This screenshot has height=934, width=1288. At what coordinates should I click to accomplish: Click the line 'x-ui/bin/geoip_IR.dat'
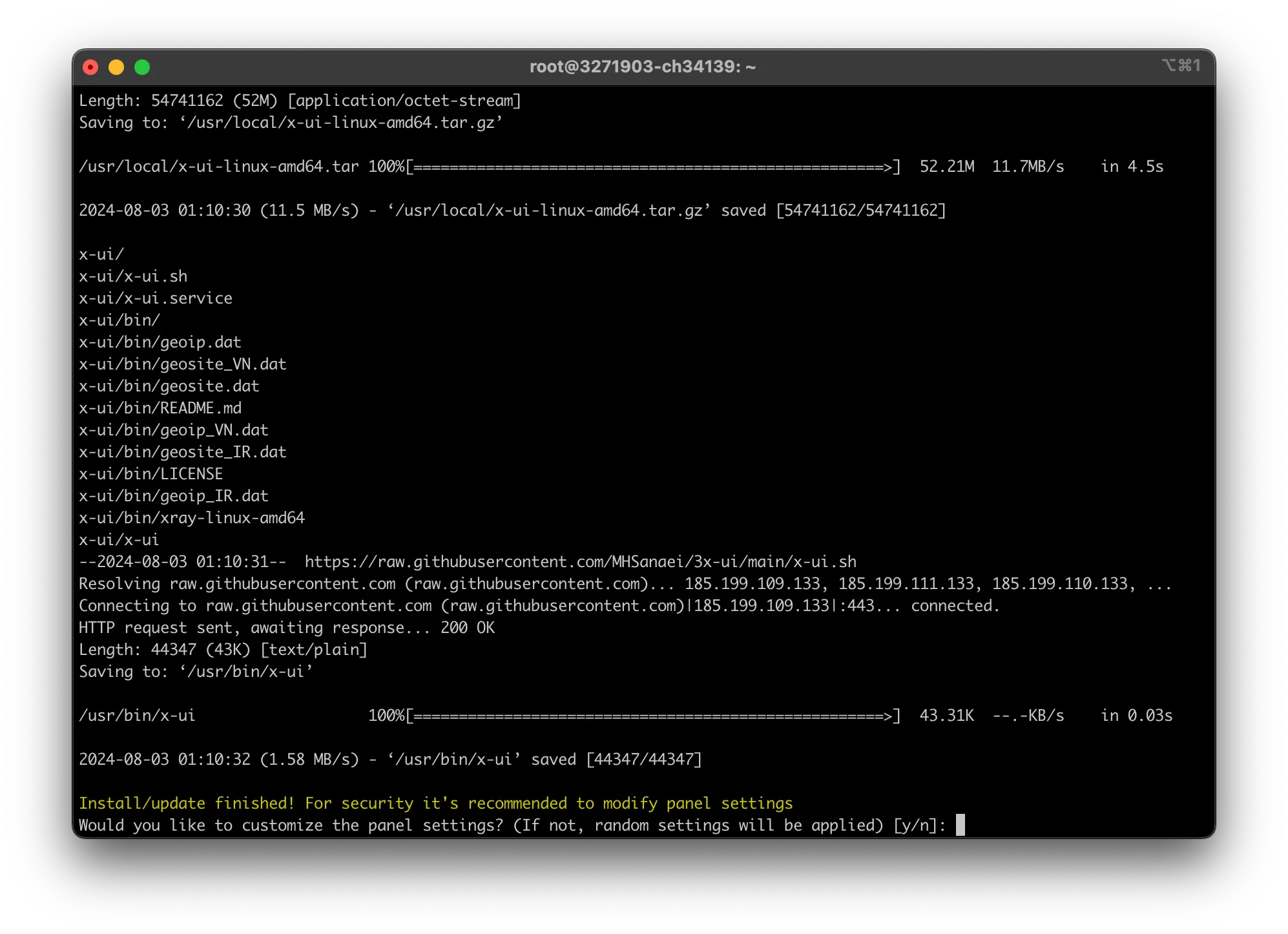click(174, 496)
